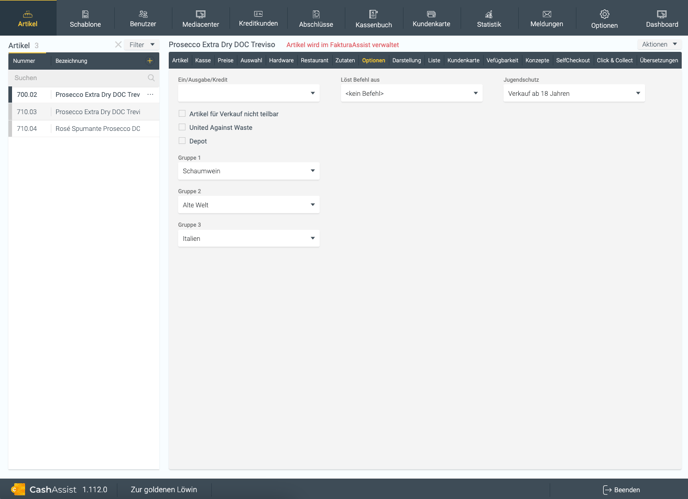
Task: Open the Schablone module
Action: click(85, 18)
